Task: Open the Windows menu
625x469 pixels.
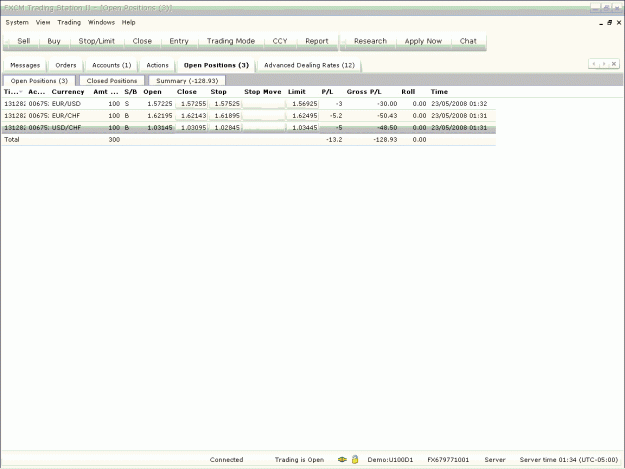Action: pyautogui.click(x=101, y=22)
